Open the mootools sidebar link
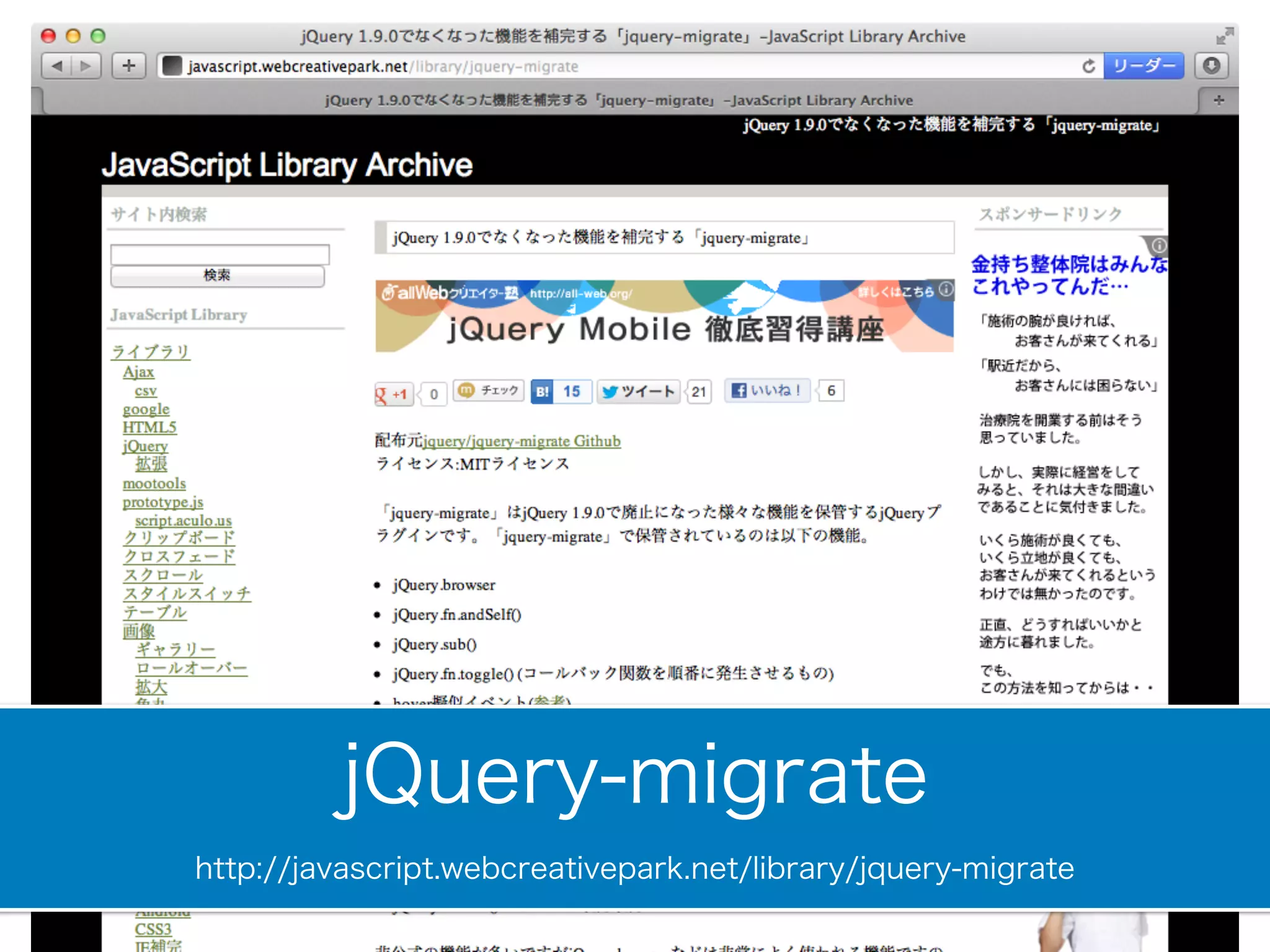Image resolution: width=1270 pixels, height=952 pixels. pyautogui.click(x=154, y=483)
